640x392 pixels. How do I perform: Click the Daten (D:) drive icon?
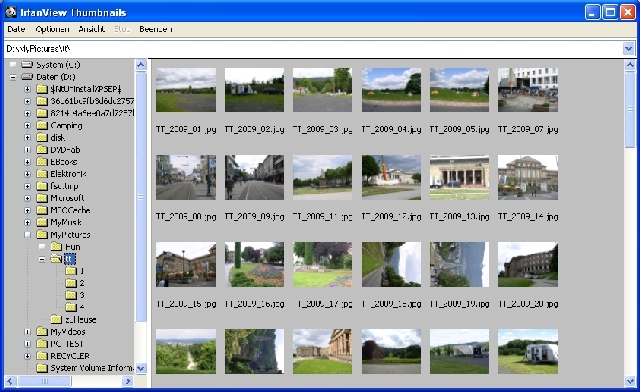pyautogui.click(x=27, y=77)
